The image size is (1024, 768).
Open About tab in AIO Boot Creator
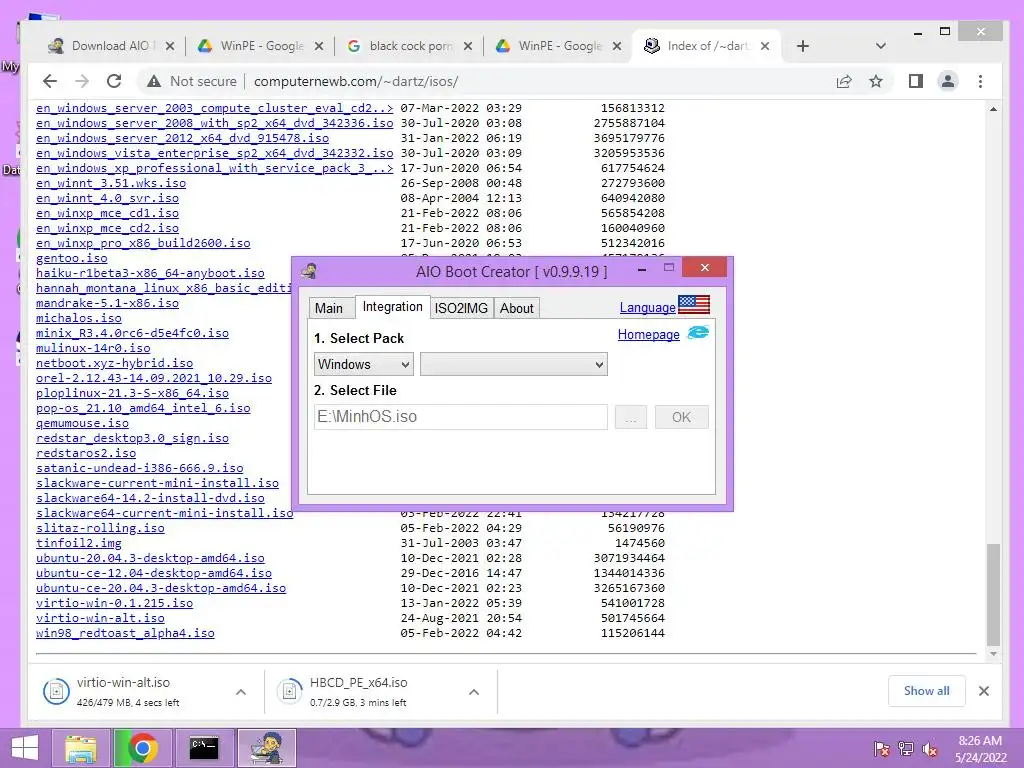[517, 308]
